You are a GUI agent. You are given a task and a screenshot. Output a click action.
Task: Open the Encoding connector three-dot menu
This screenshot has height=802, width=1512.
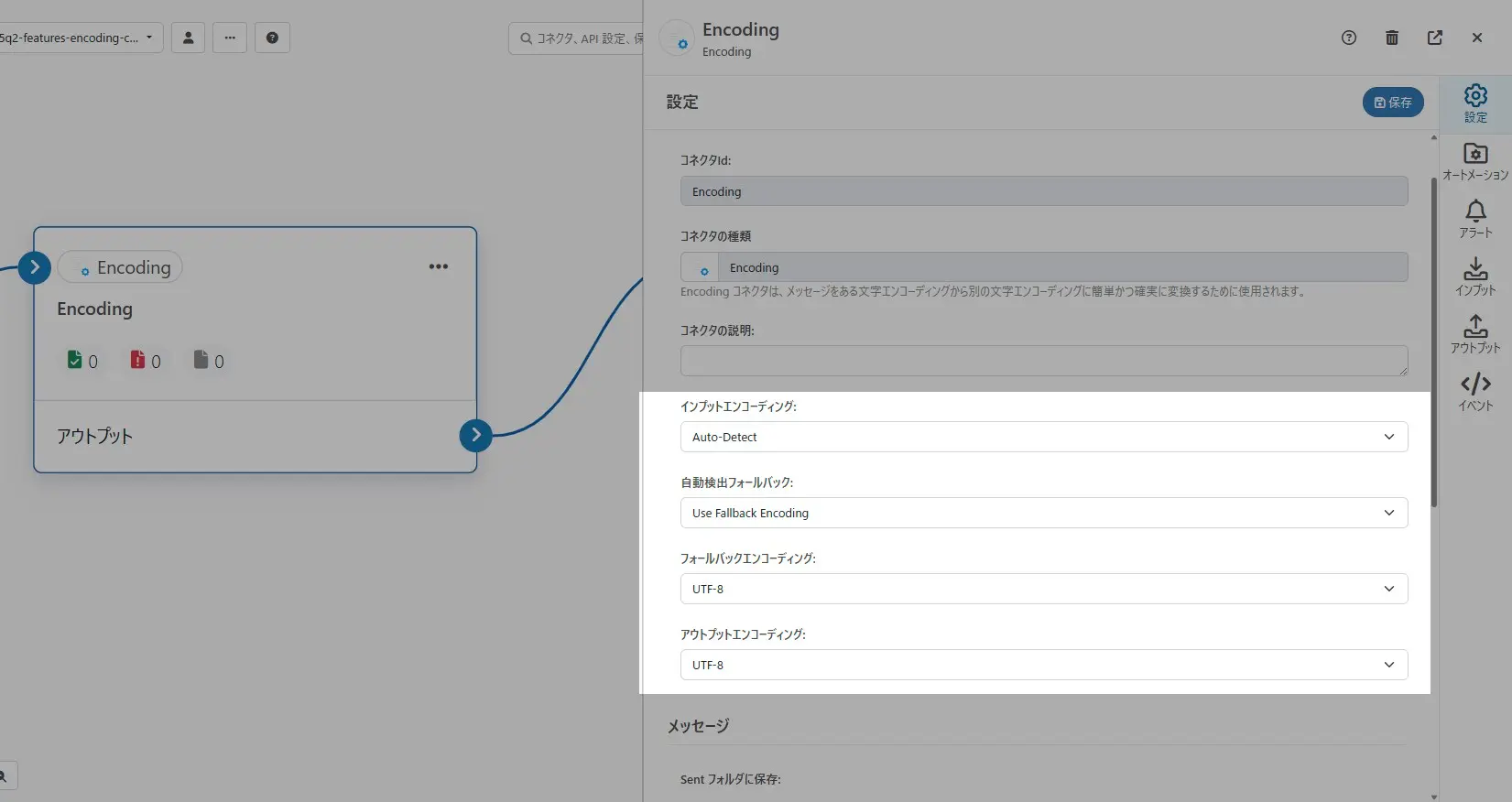439,266
